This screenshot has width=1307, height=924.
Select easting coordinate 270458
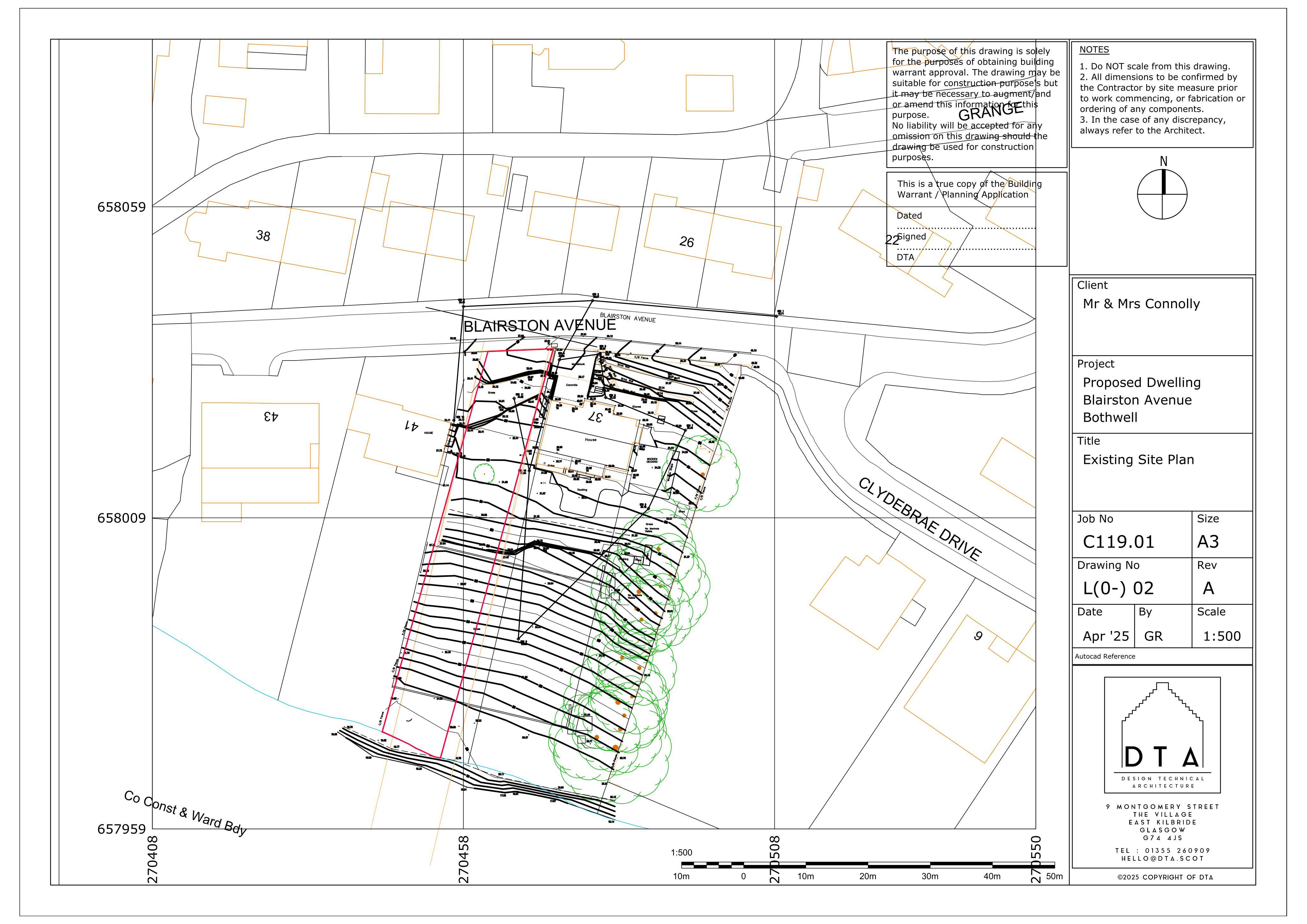pos(464,859)
